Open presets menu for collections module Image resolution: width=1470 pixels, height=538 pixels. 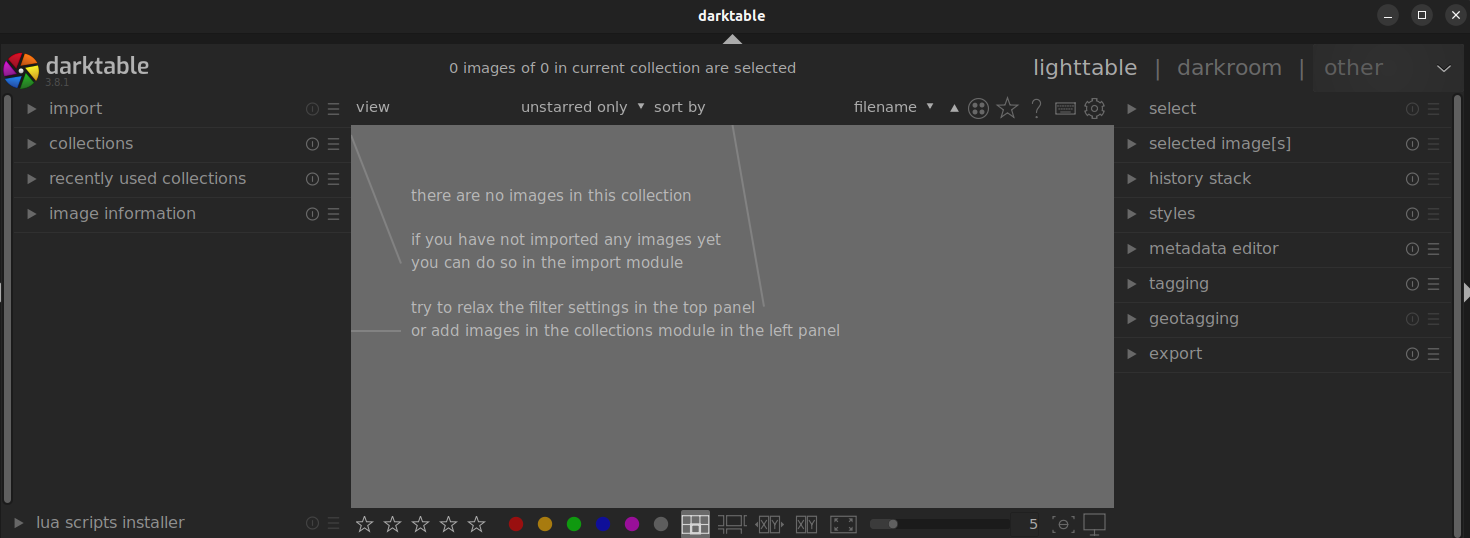coord(334,144)
